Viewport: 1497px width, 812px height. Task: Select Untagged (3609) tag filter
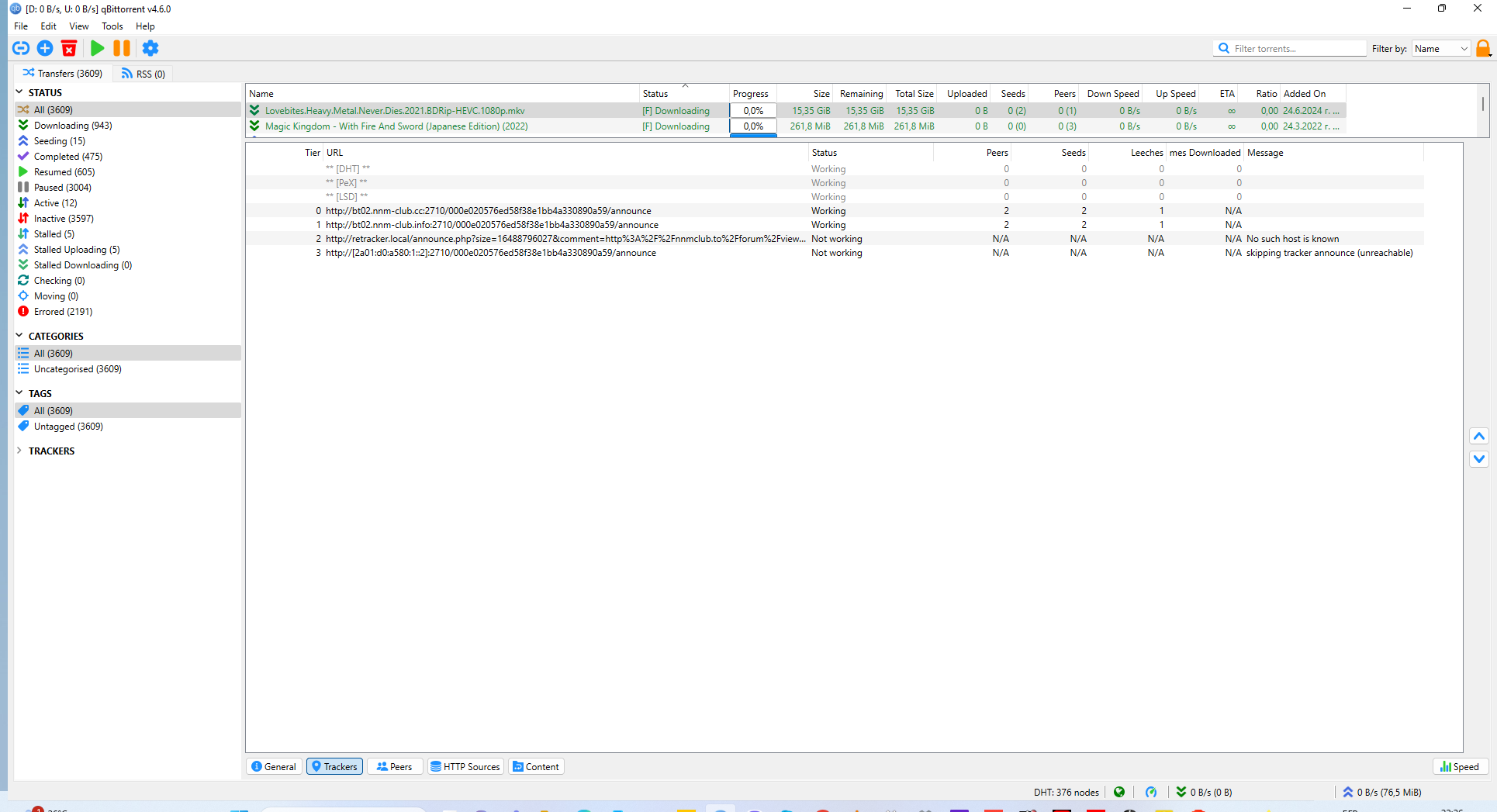pyautogui.click(x=128, y=427)
